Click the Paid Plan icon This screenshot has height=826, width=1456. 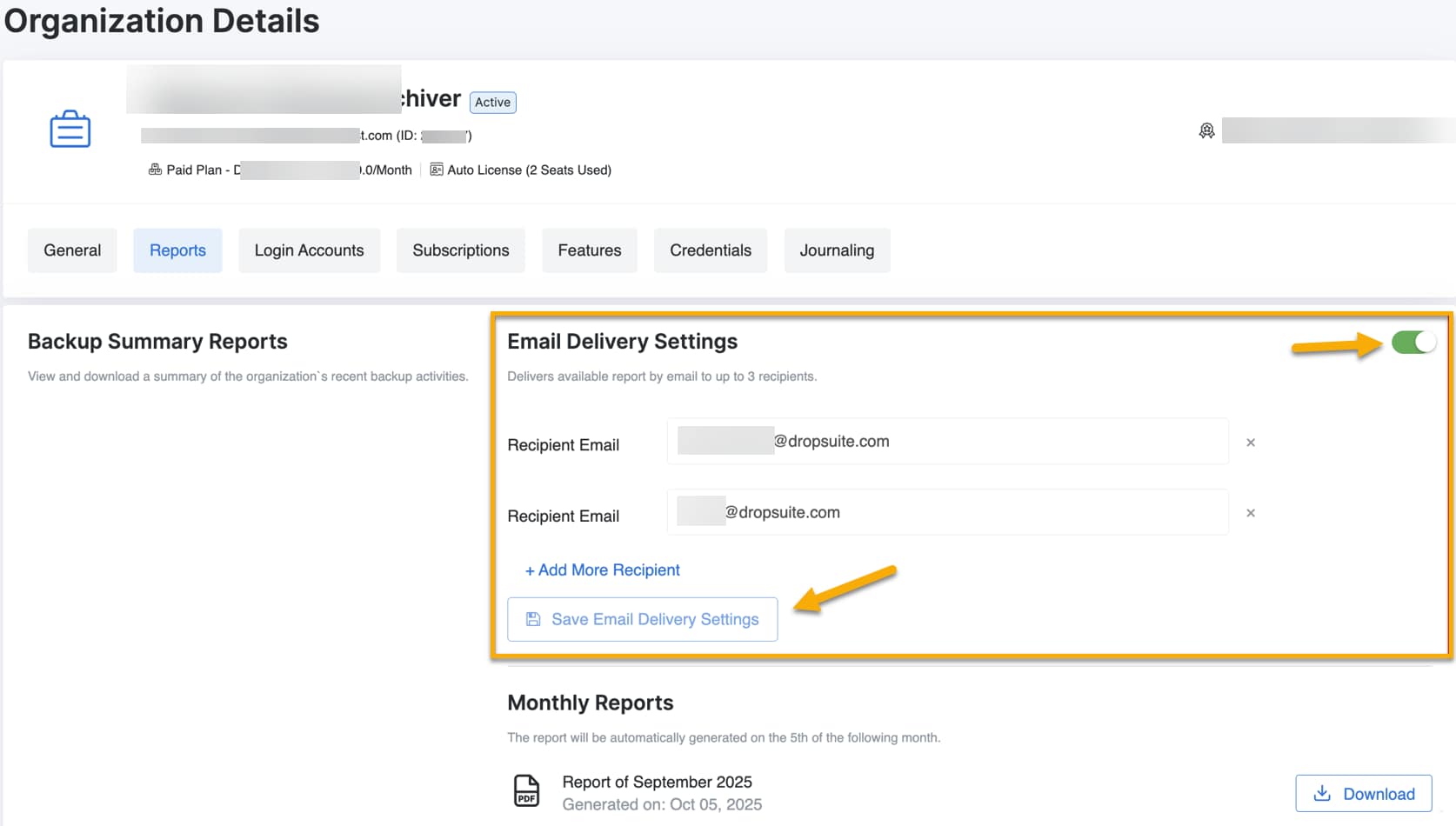tap(155, 170)
